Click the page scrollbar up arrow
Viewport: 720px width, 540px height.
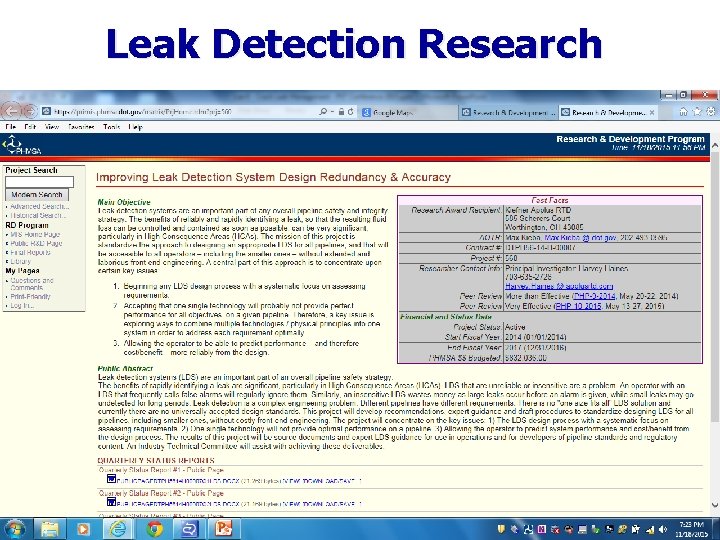[x=715, y=146]
